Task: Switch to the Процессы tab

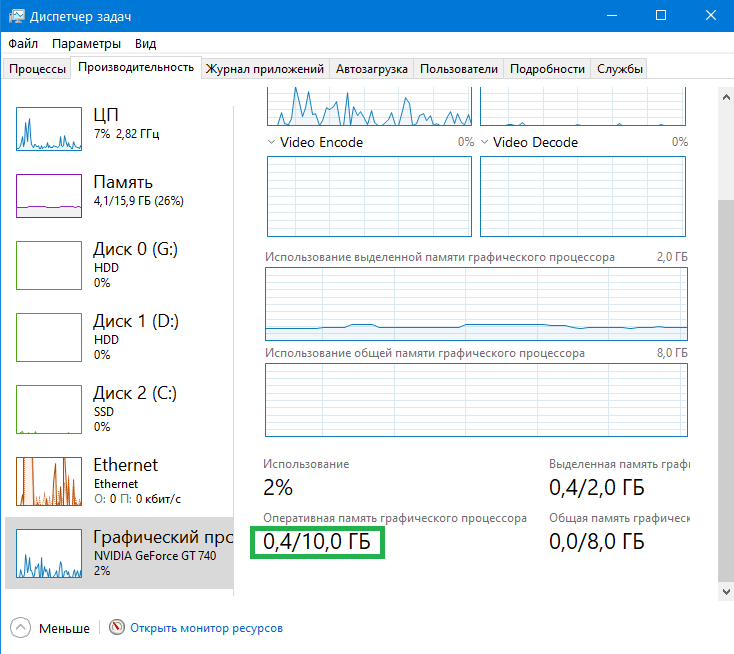Action: point(37,69)
